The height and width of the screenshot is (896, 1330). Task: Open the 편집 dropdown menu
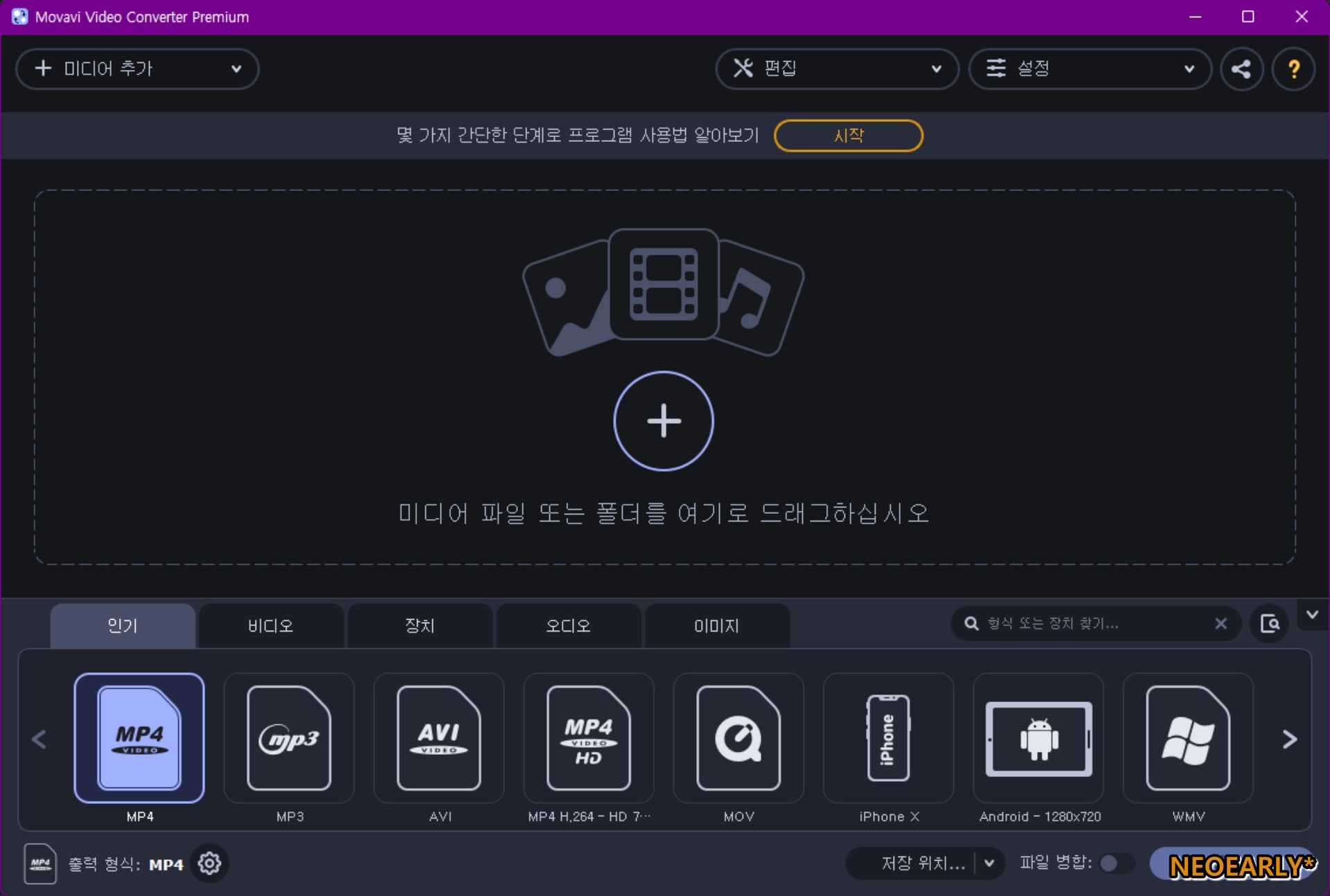pyautogui.click(x=837, y=69)
